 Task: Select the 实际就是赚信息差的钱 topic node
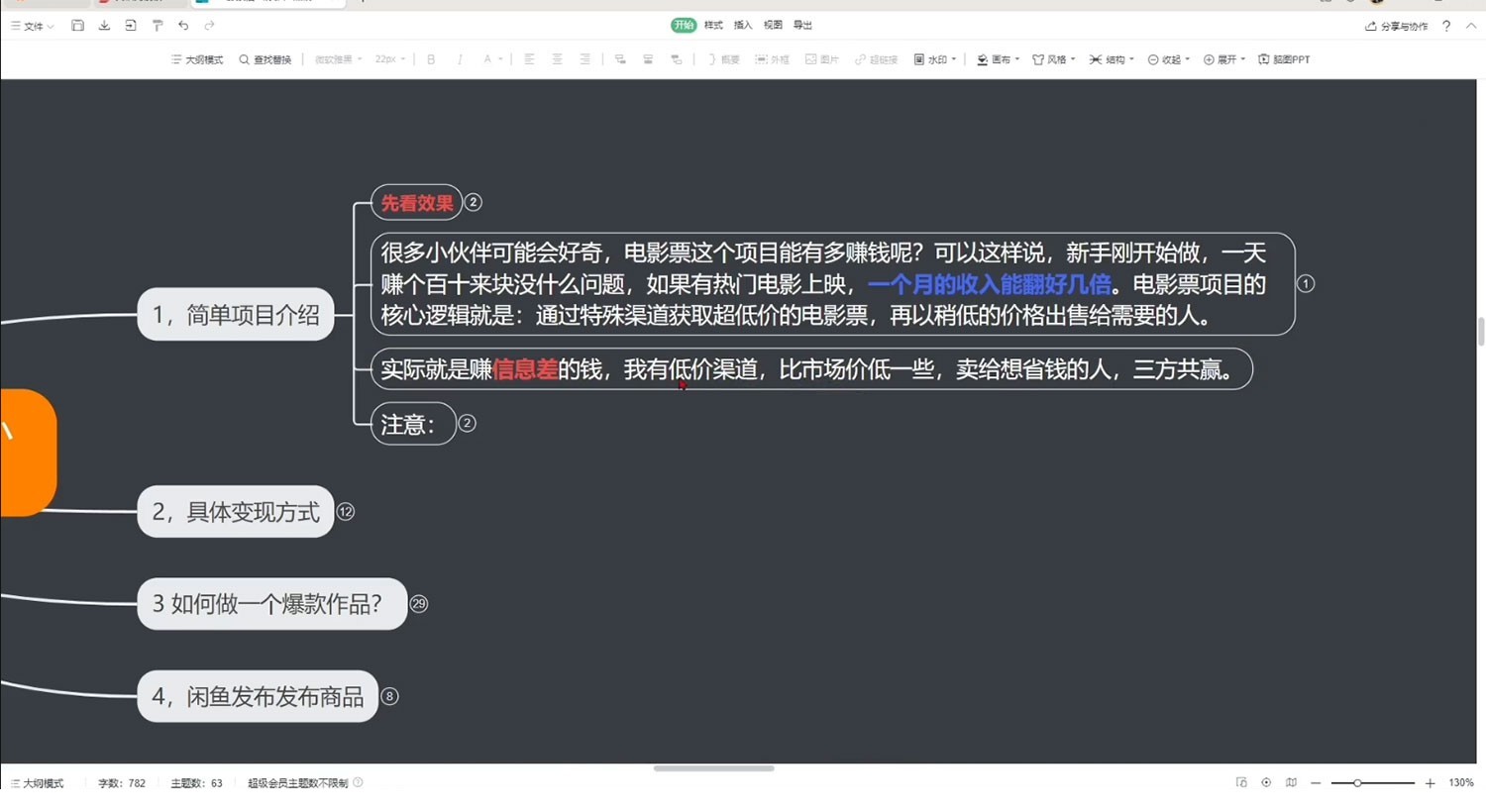click(811, 369)
